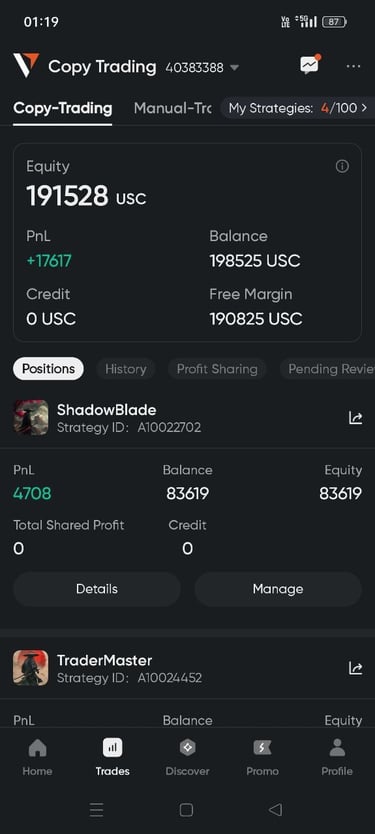Screen dimensions: 375x834
Task: Select the History filter chip
Action: [126, 369]
